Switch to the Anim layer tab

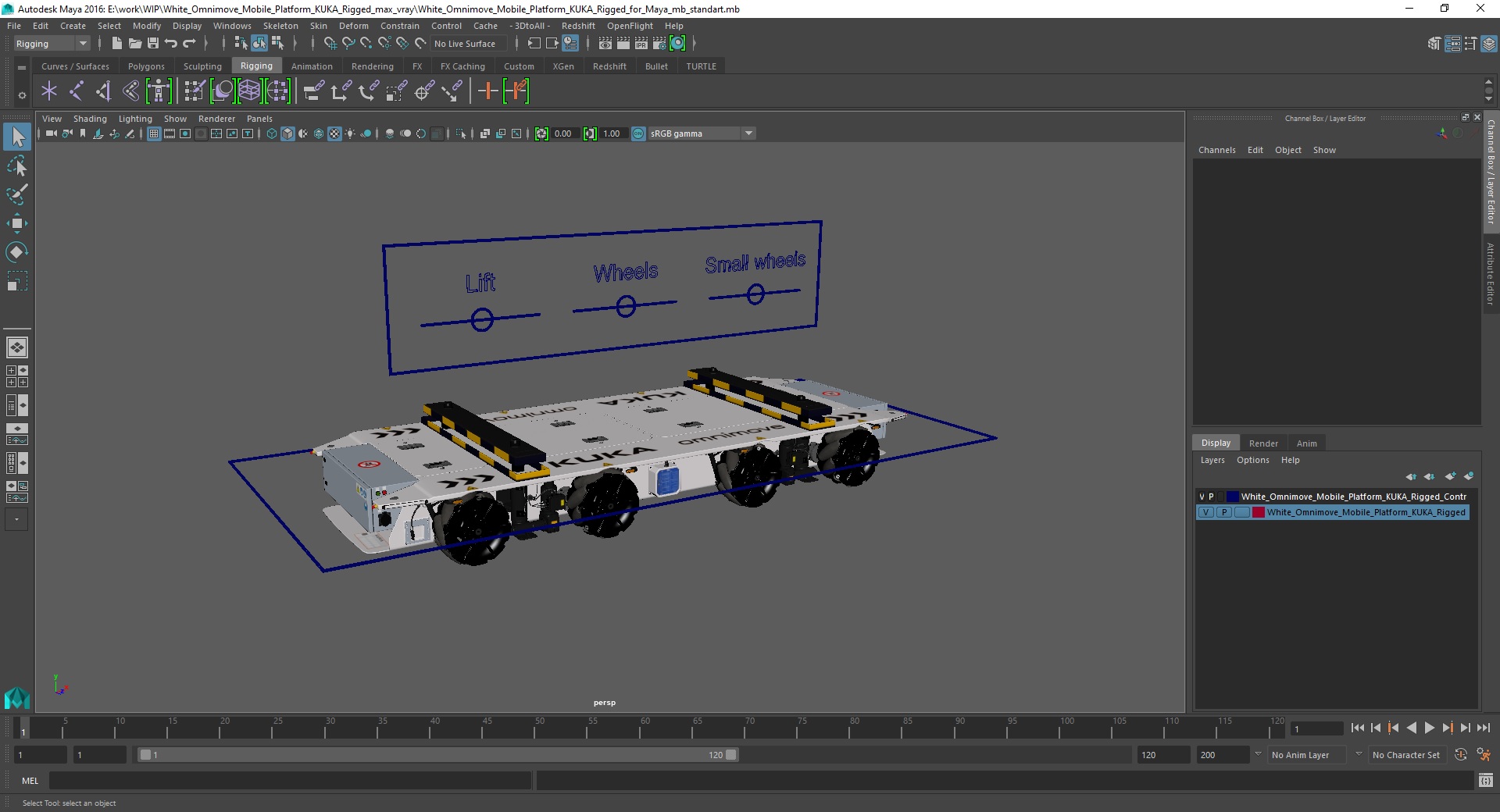click(x=1307, y=443)
